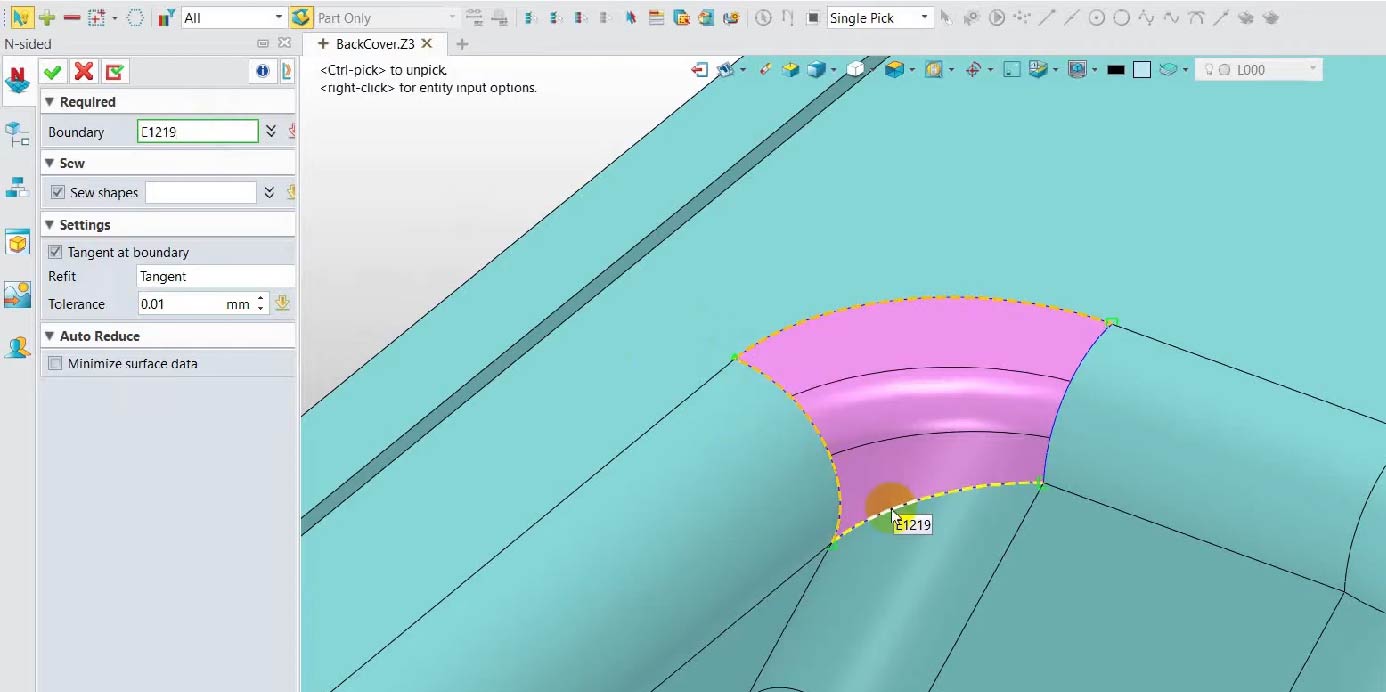Click into the Boundary input field
The height and width of the screenshot is (692, 1386).
pos(197,132)
